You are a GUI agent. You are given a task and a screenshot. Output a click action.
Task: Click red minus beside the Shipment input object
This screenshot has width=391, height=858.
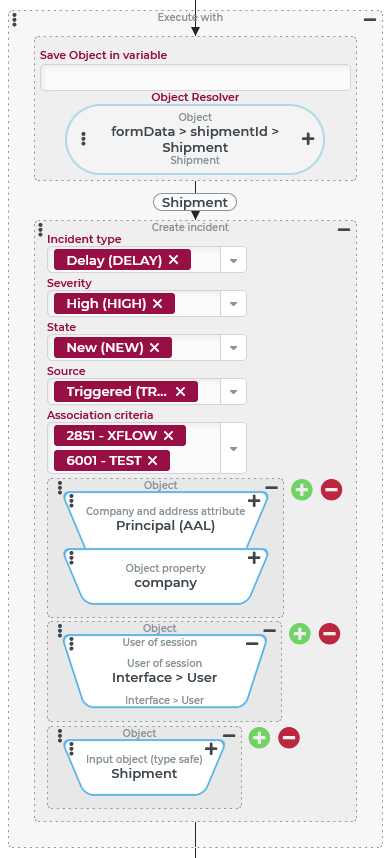pyautogui.click(x=289, y=738)
